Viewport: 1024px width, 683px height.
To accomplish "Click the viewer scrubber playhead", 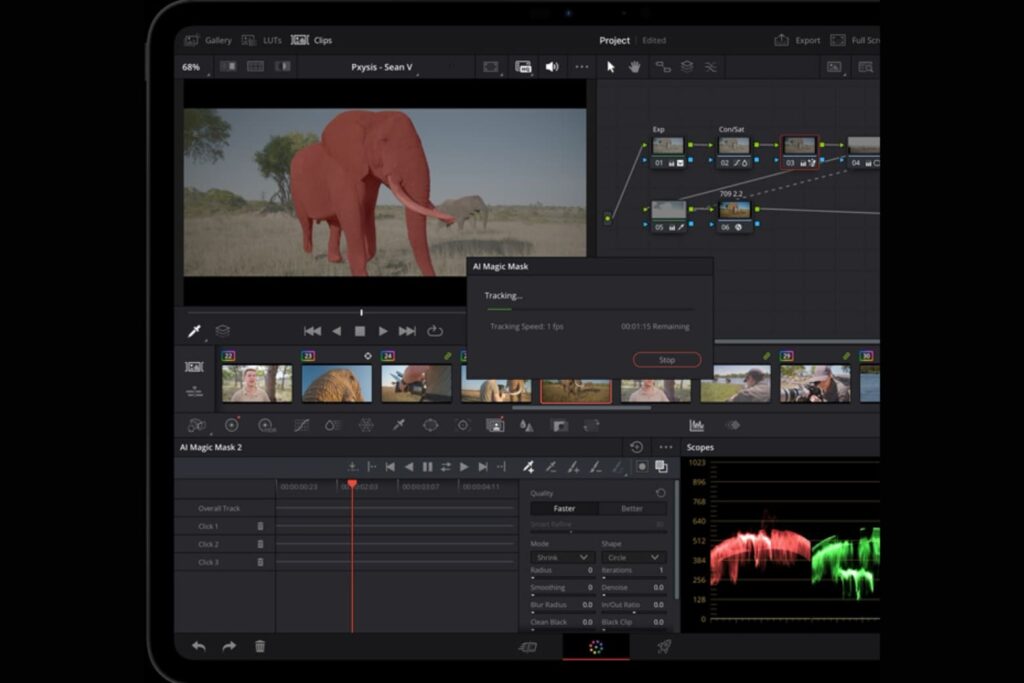I will click(361, 313).
